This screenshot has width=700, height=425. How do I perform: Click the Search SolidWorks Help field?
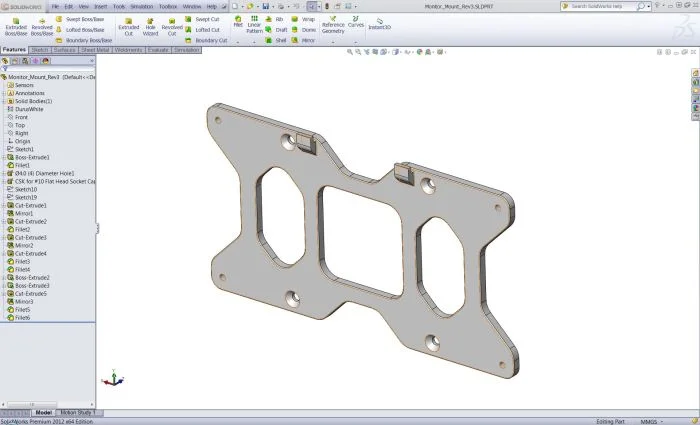click(x=608, y=6)
